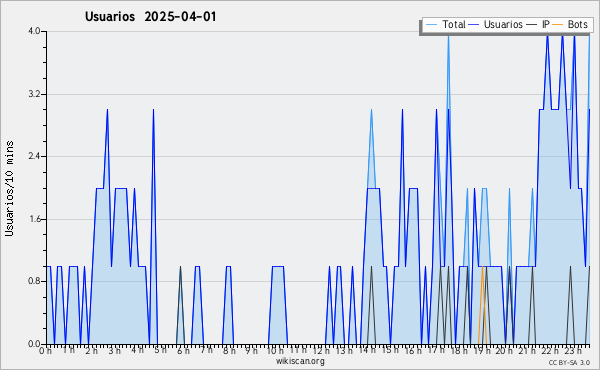Click the 0.8 y-axis value
This screenshot has height=370, width=600.
[x=34, y=281]
